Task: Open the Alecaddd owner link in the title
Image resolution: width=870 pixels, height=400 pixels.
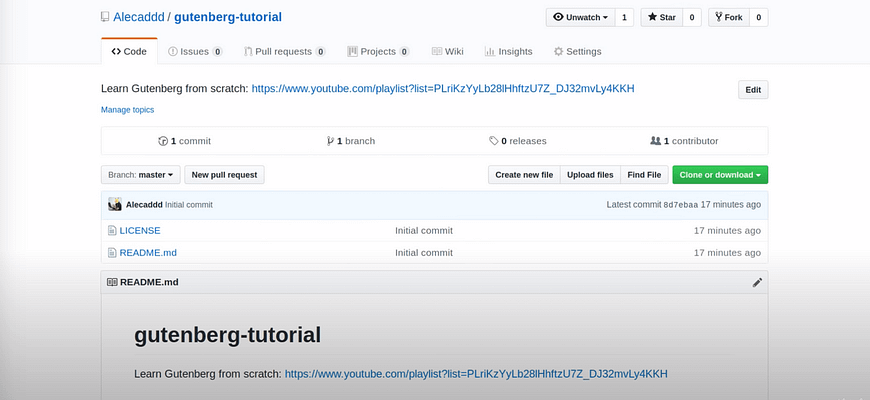Action: click(139, 17)
